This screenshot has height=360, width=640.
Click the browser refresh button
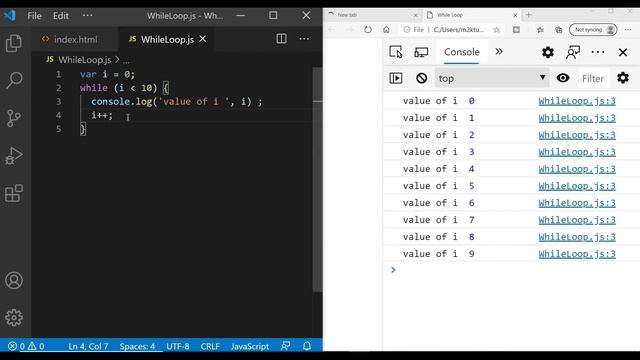click(x=368, y=29)
